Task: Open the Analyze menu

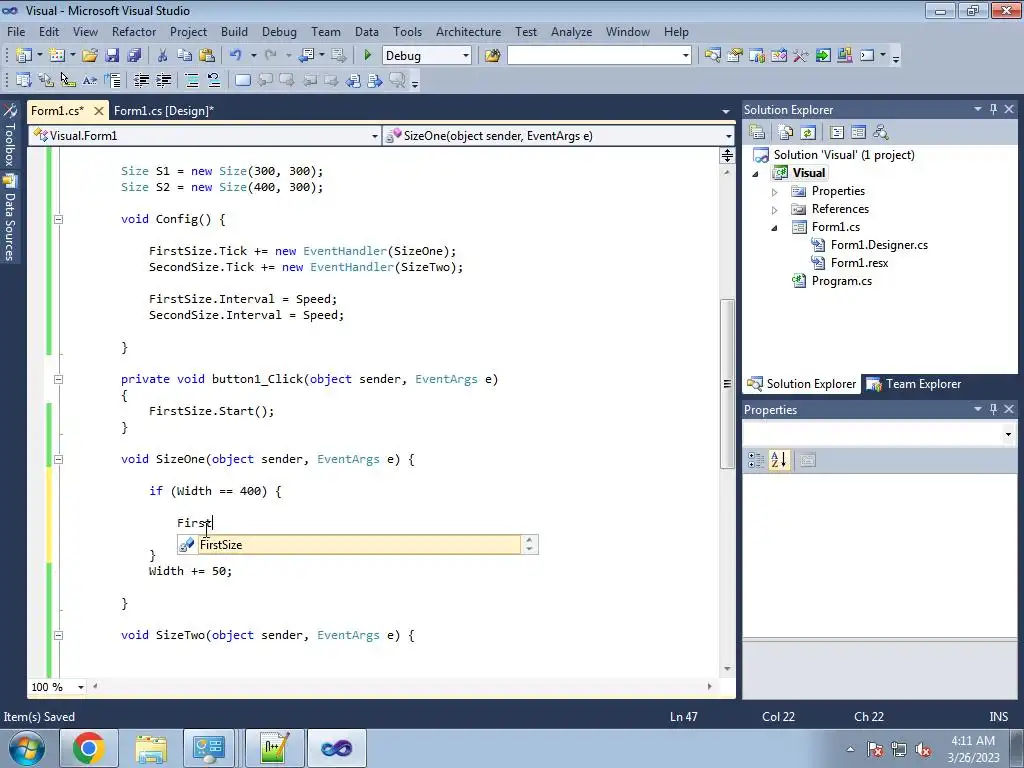Action: pyautogui.click(x=571, y=31)
